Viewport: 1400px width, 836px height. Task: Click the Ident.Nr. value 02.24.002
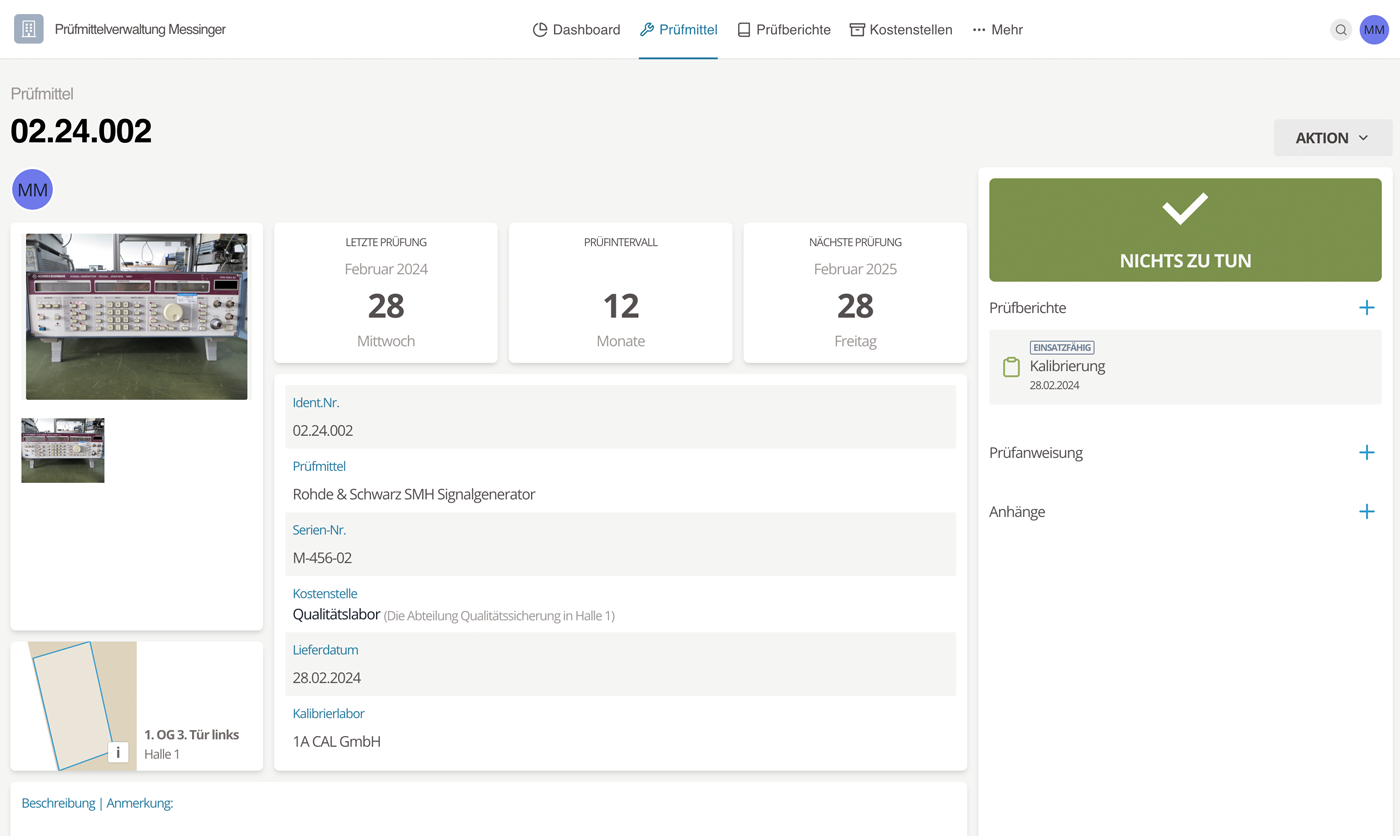point(323,431)
